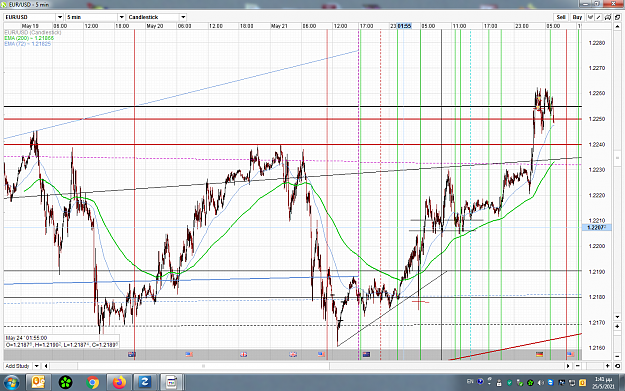Click the green shield security tray icon
Image resolution: width=625 pixels, height=391 pixels.
pyautogui.click(x=509, y=383)
